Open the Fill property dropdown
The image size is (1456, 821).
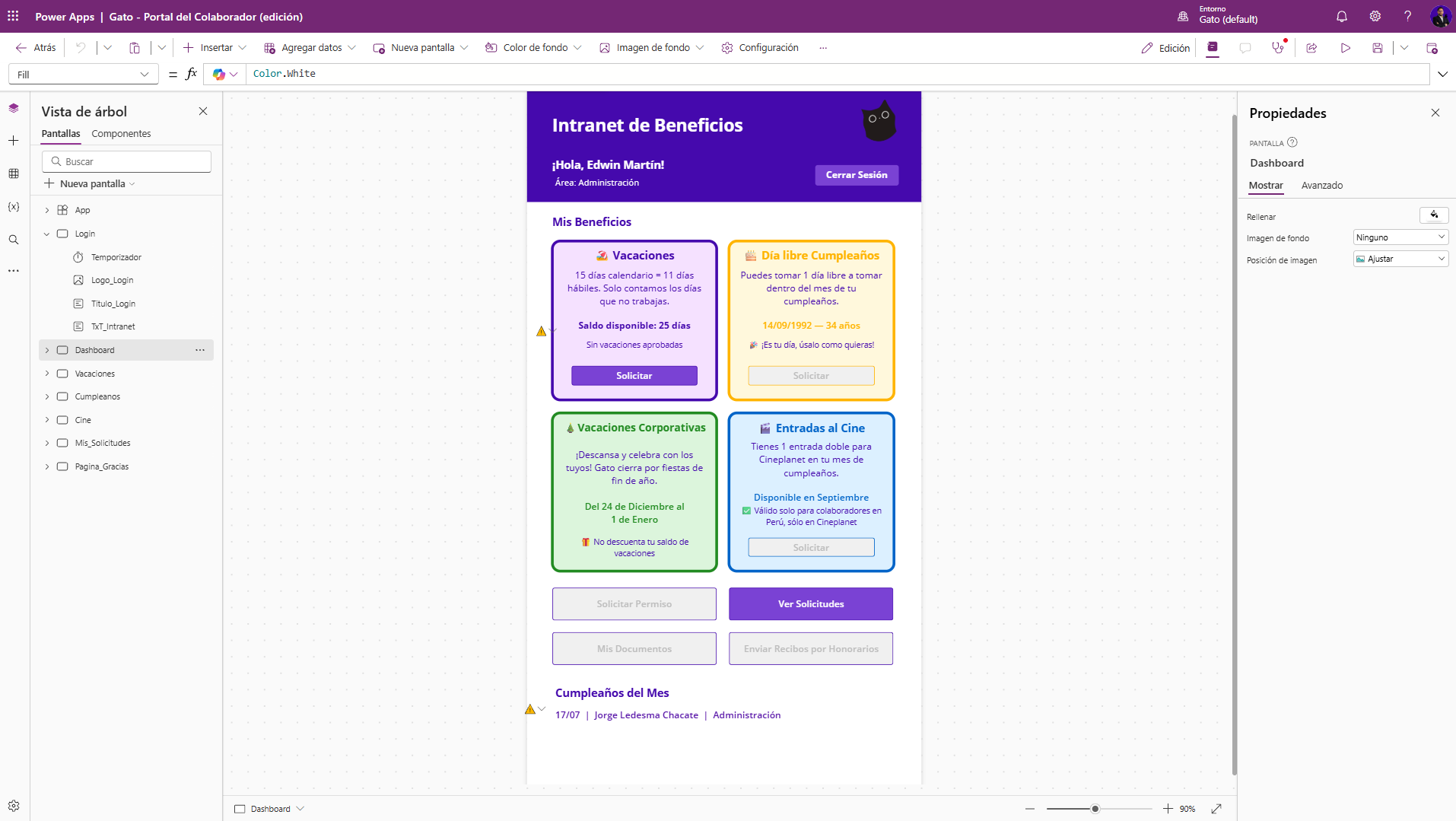point(83,74)
